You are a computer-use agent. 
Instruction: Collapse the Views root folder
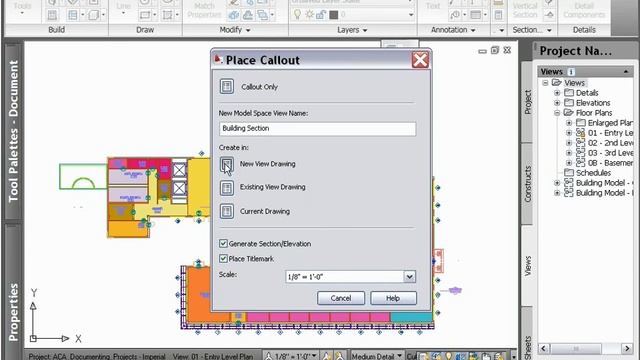coord(545,83)
